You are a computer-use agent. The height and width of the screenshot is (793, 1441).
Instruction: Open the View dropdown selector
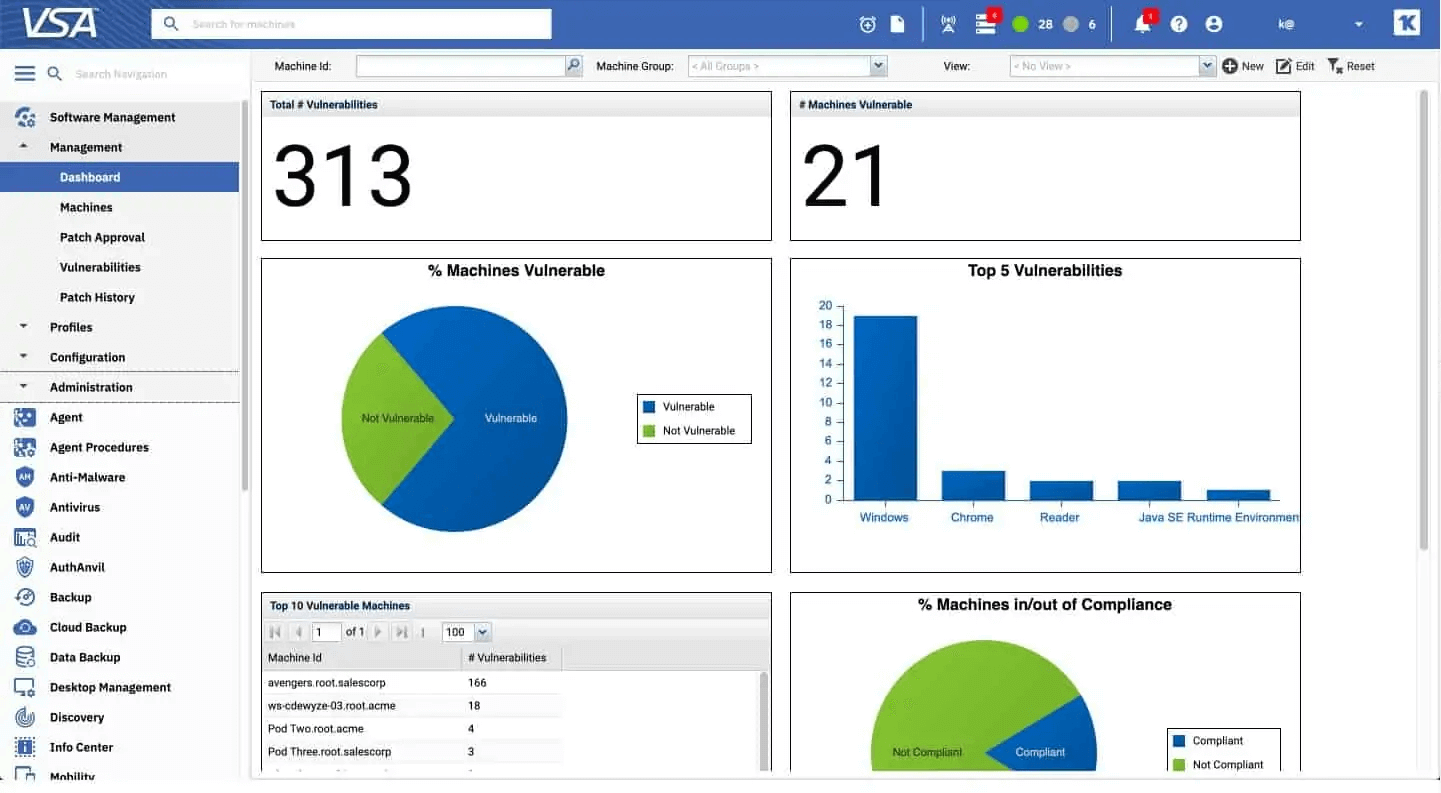(1206, 66)
